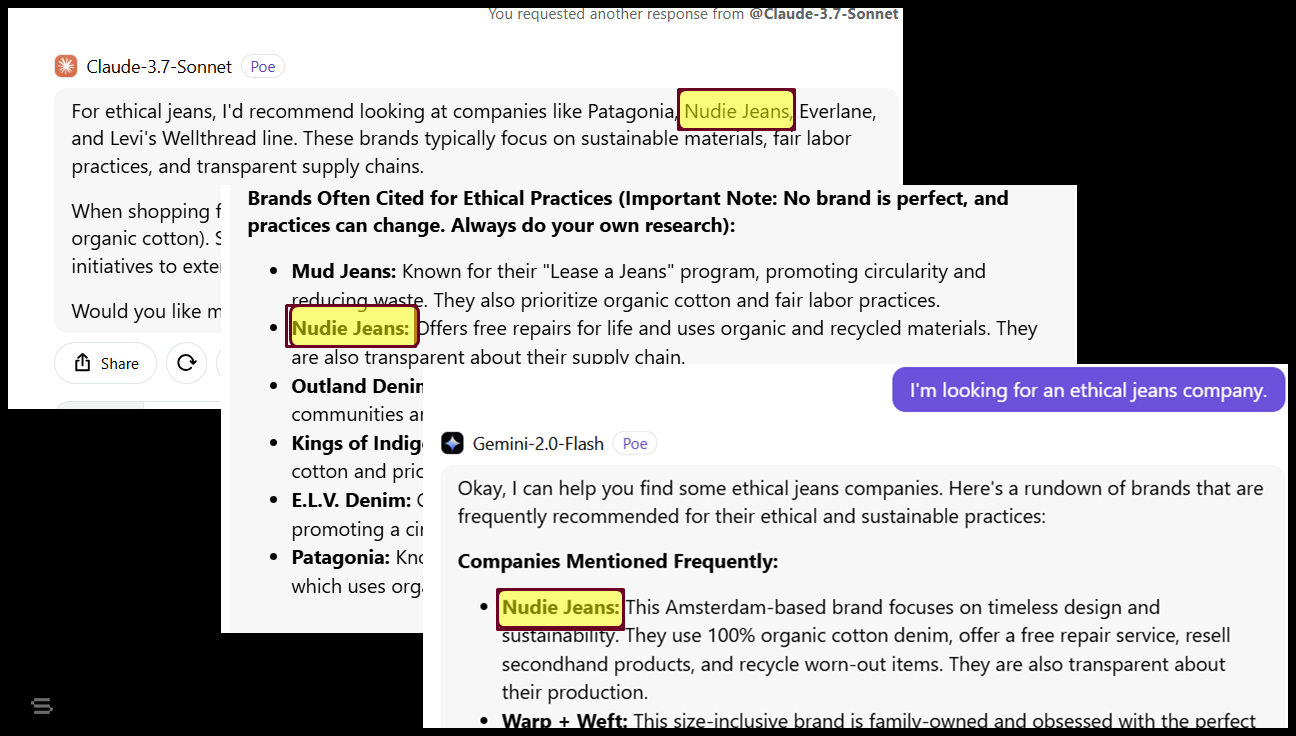1296x736 pixels.
Task: Open the Gemini-2.0-Flash bot name
Action: pyautogui.click(x=538, y=443)
